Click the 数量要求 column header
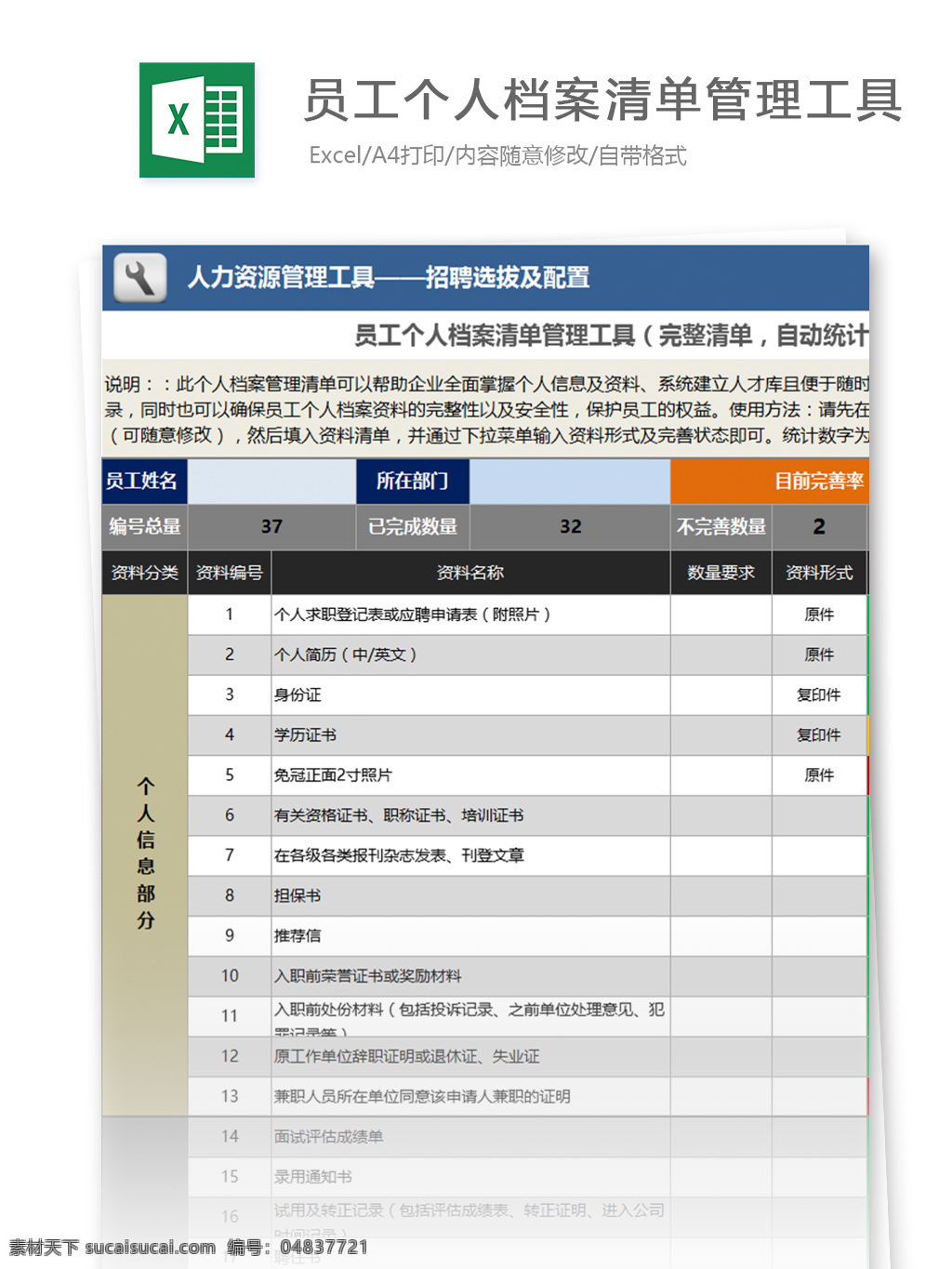The height and width of the screenshot is (1269, 952). (x=721, y=573)
